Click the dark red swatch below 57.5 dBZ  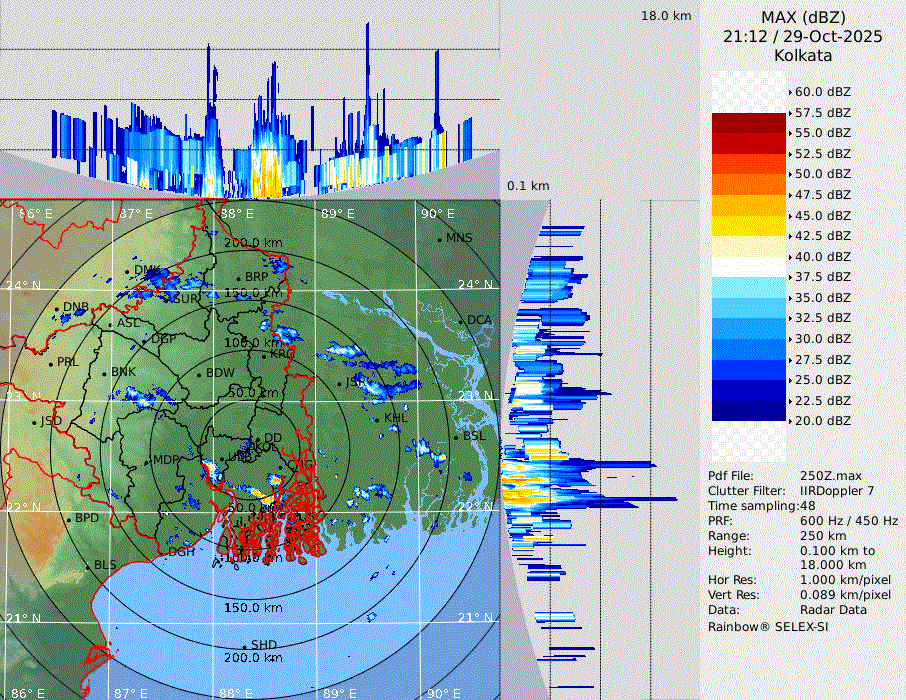(x=749, y=123)
